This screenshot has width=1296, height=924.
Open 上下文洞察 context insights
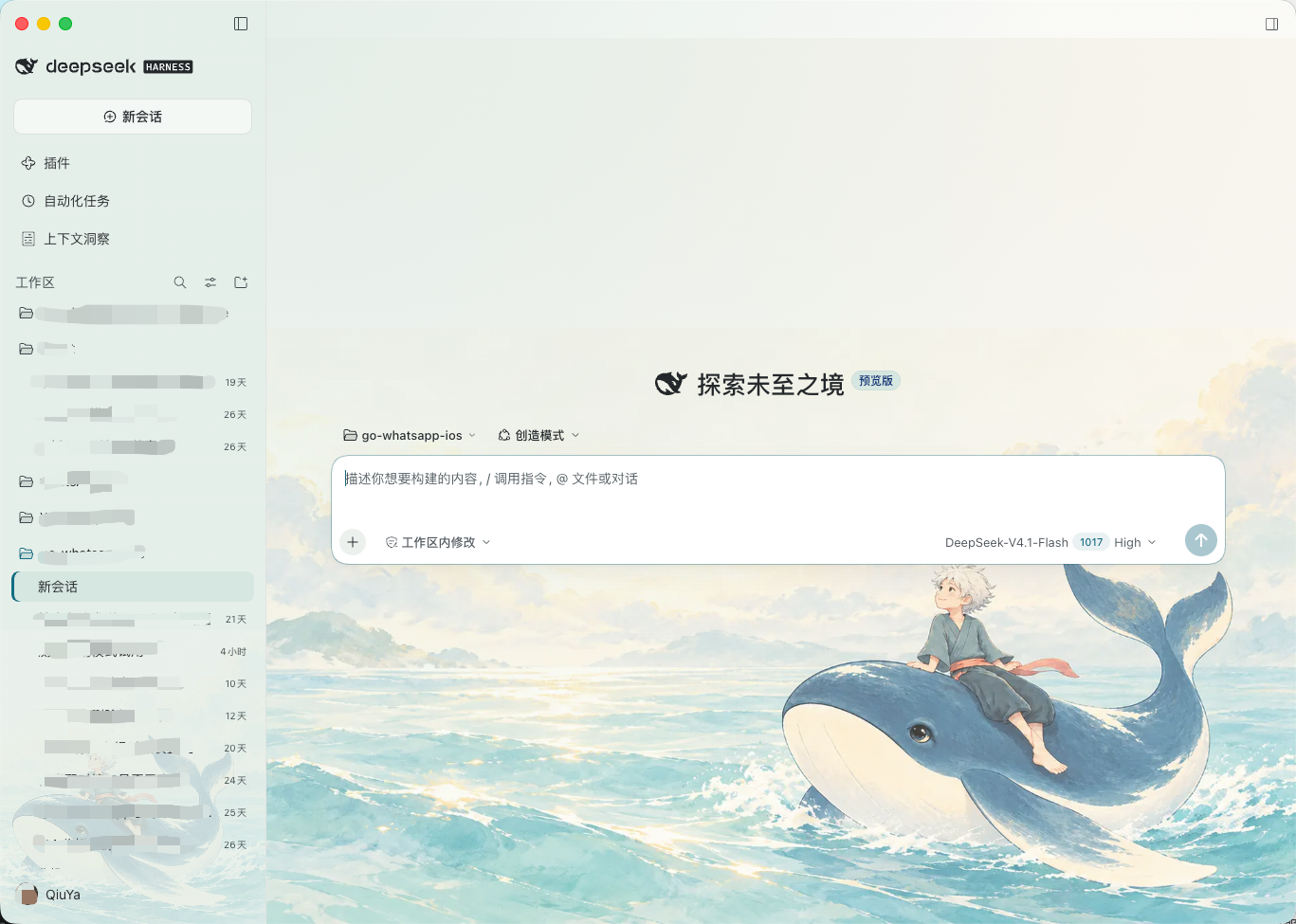[x=133, y=239]
